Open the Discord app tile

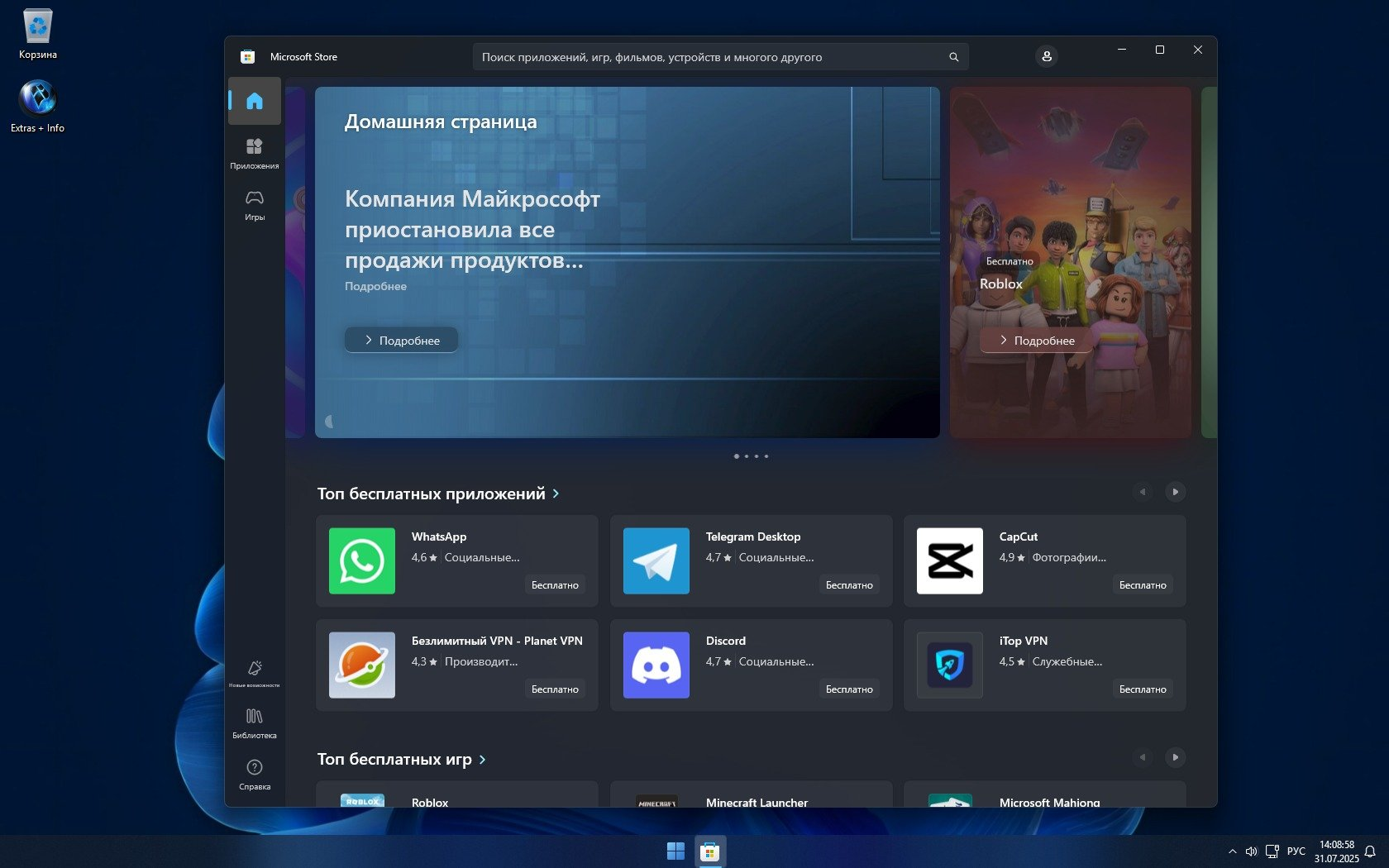[x=751, y=665]
